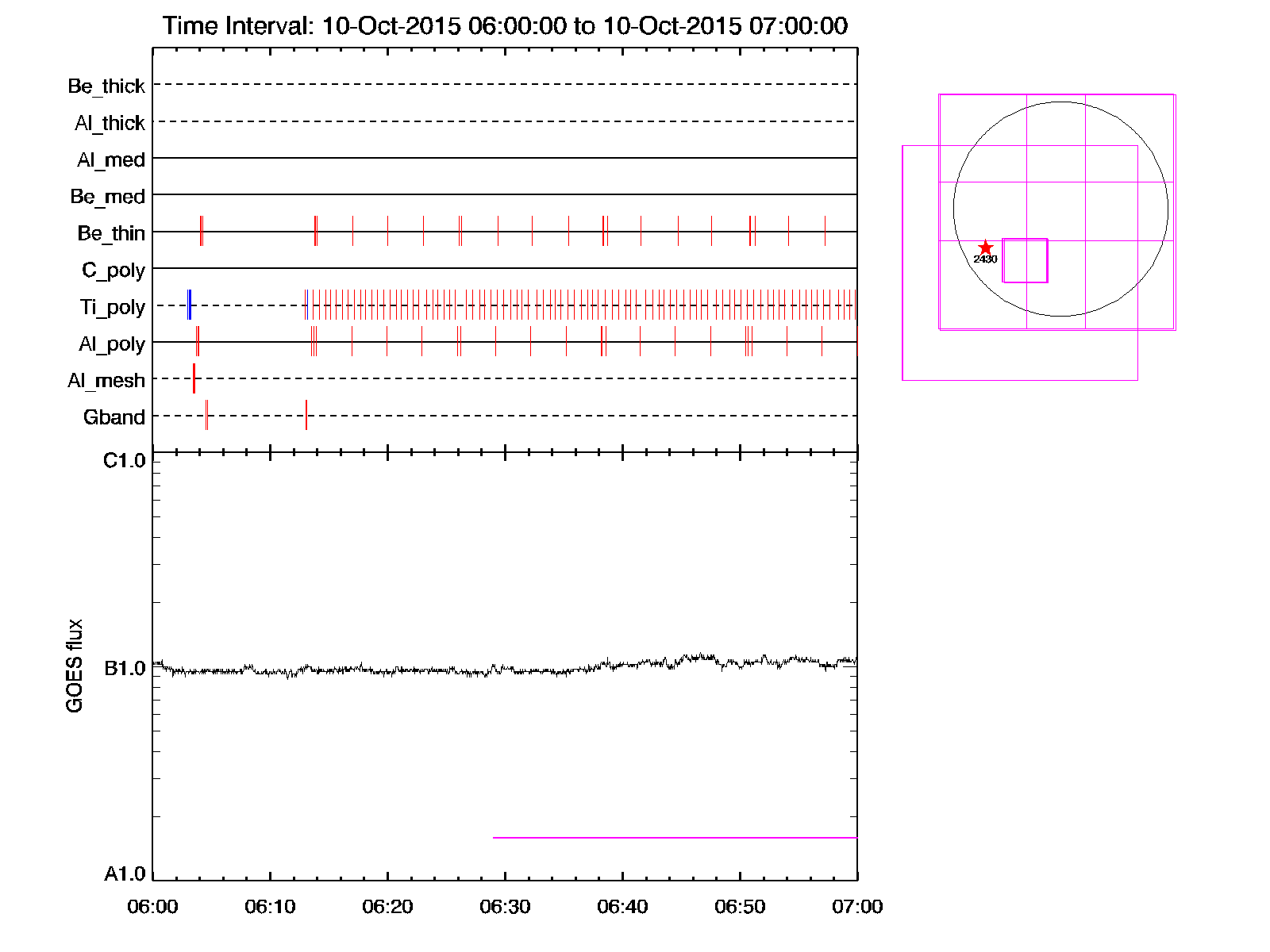
Task: Click the 06:00 time axis label
Action: pos(152,907)
